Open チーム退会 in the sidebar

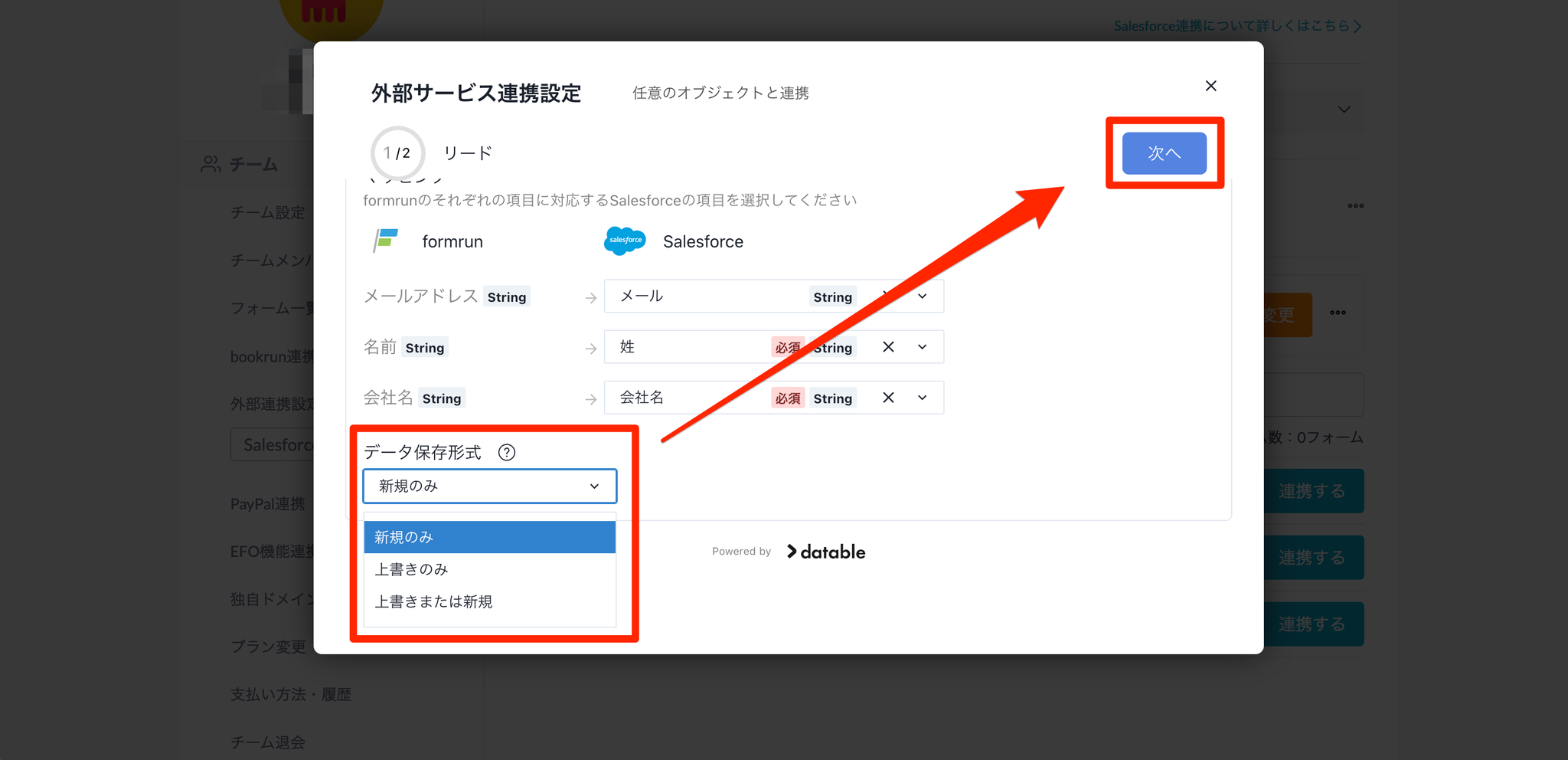(268, 742)
